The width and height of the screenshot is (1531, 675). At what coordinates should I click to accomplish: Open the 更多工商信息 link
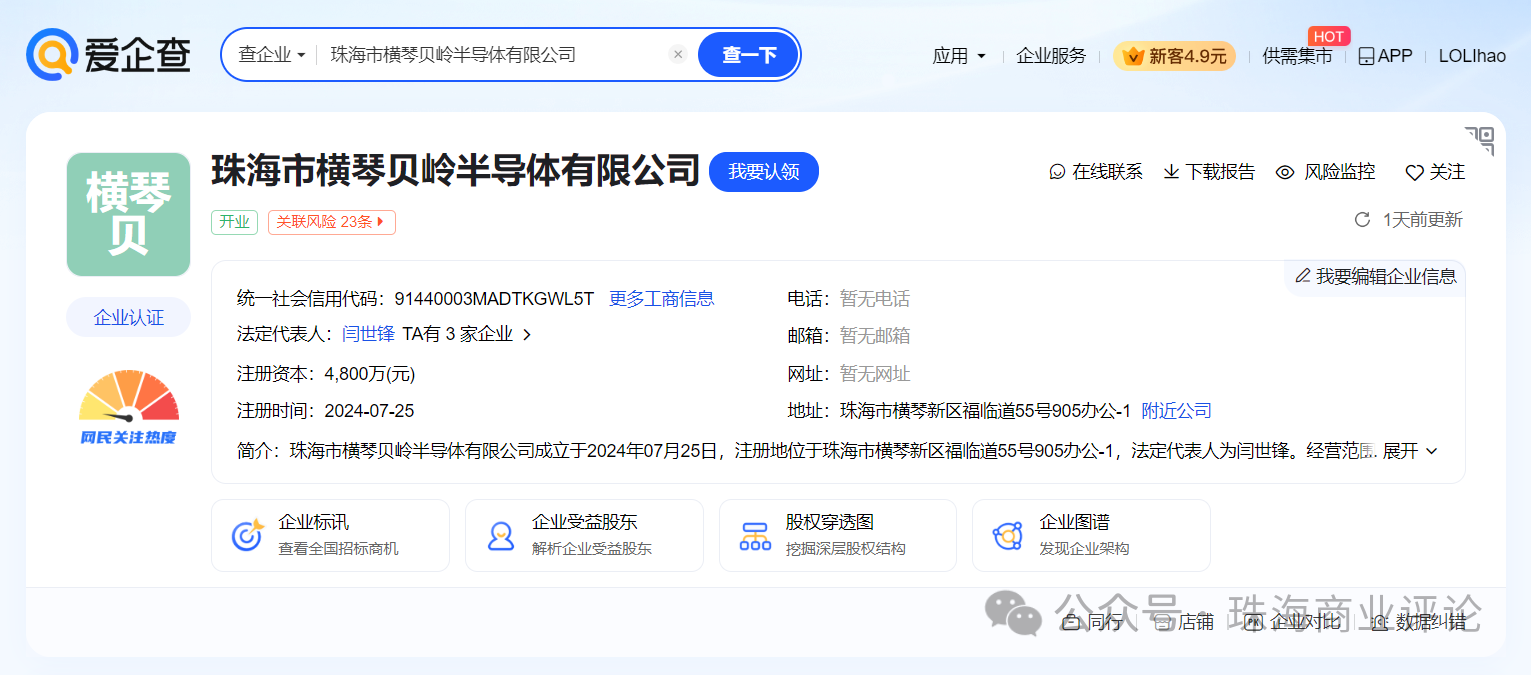click(x=662, y=298)
